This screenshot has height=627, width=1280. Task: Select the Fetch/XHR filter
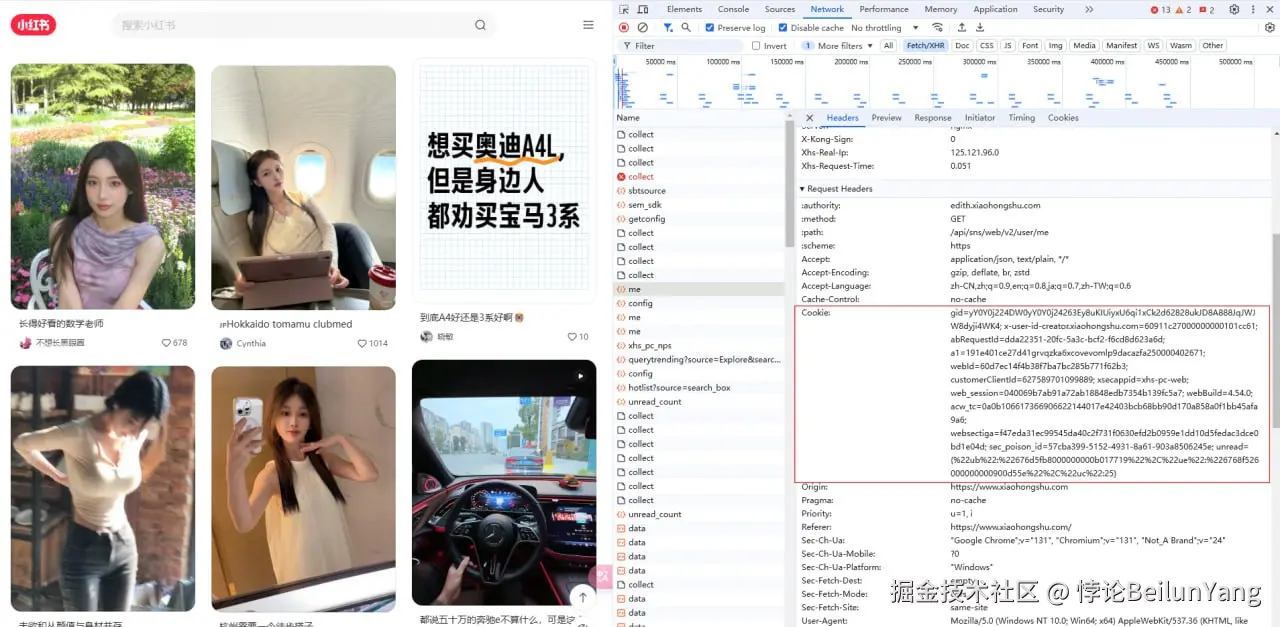pos(925,46)
